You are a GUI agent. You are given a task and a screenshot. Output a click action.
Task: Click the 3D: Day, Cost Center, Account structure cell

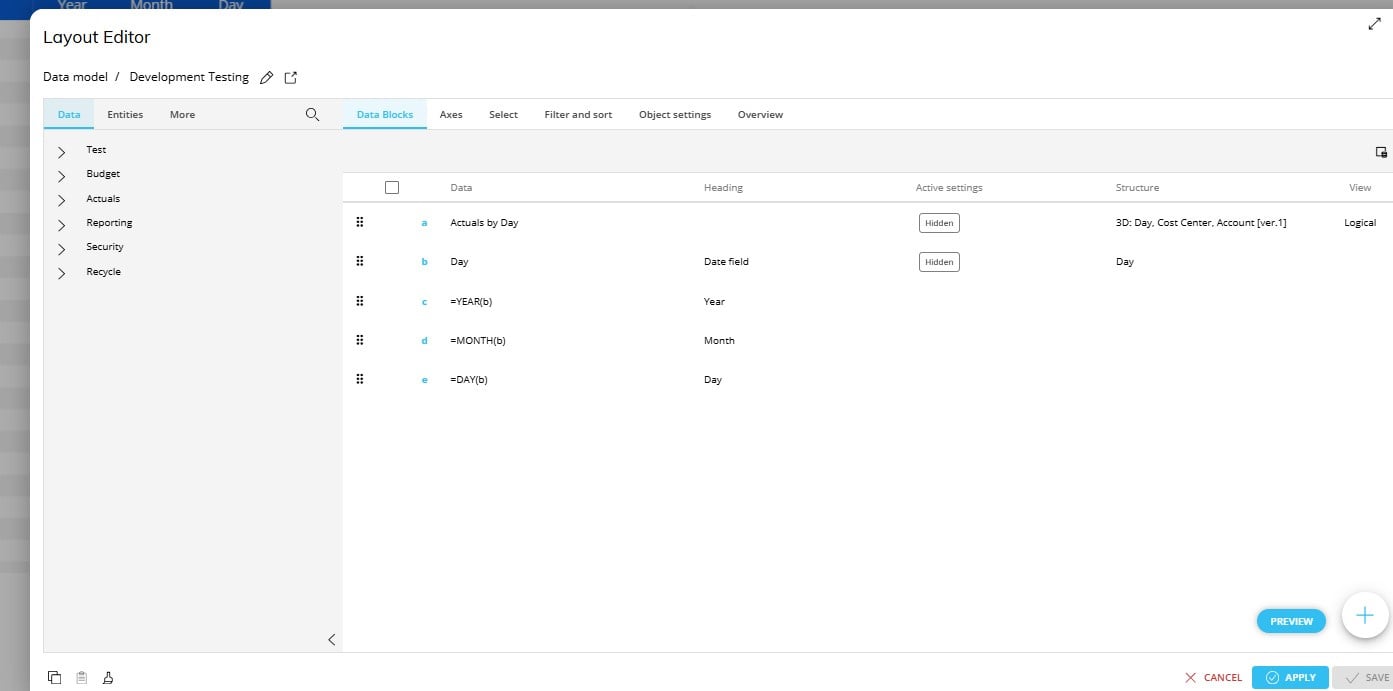tap(1201, 223)
